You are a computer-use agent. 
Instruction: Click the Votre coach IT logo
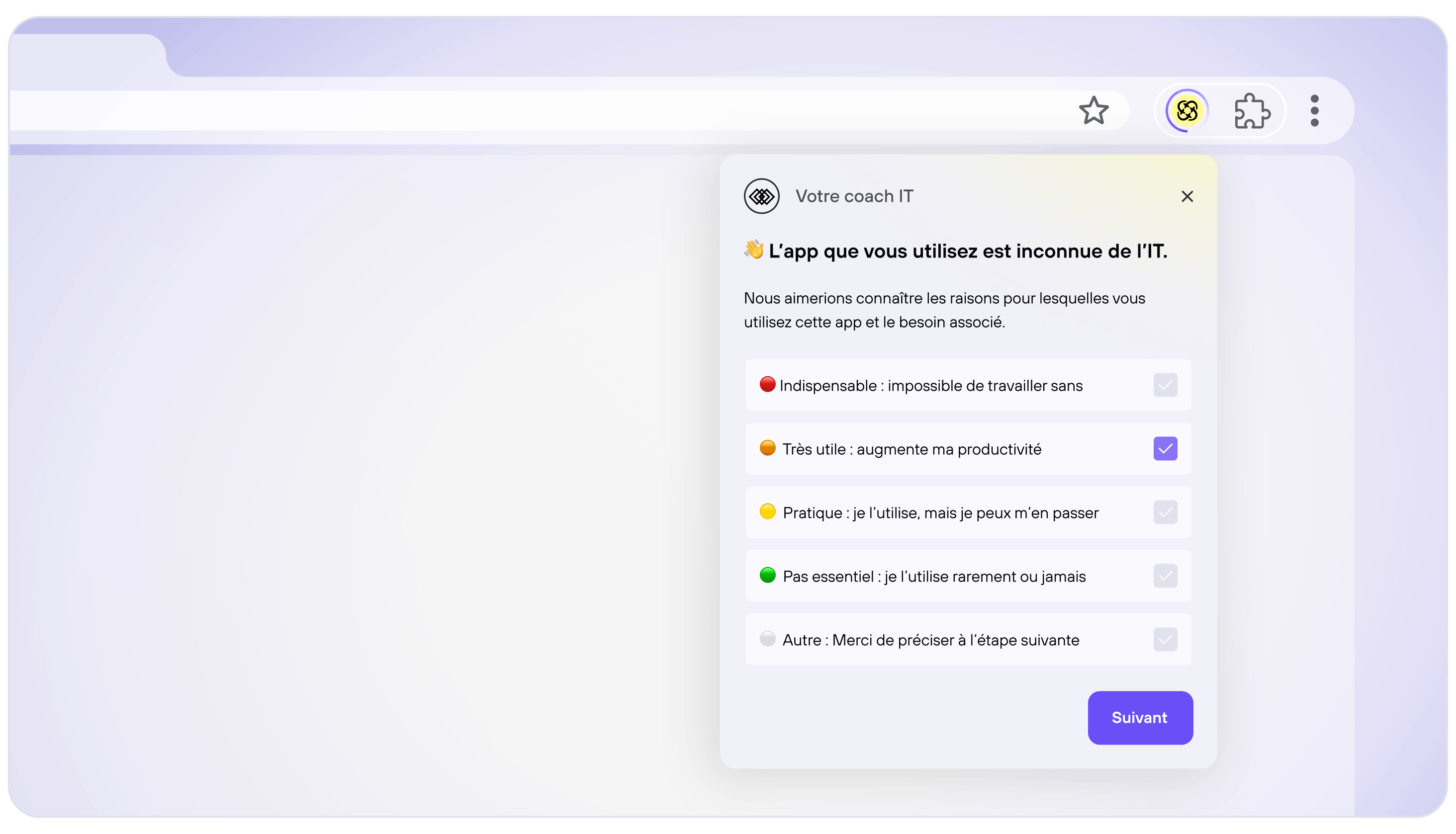click(x=761, y=196)
